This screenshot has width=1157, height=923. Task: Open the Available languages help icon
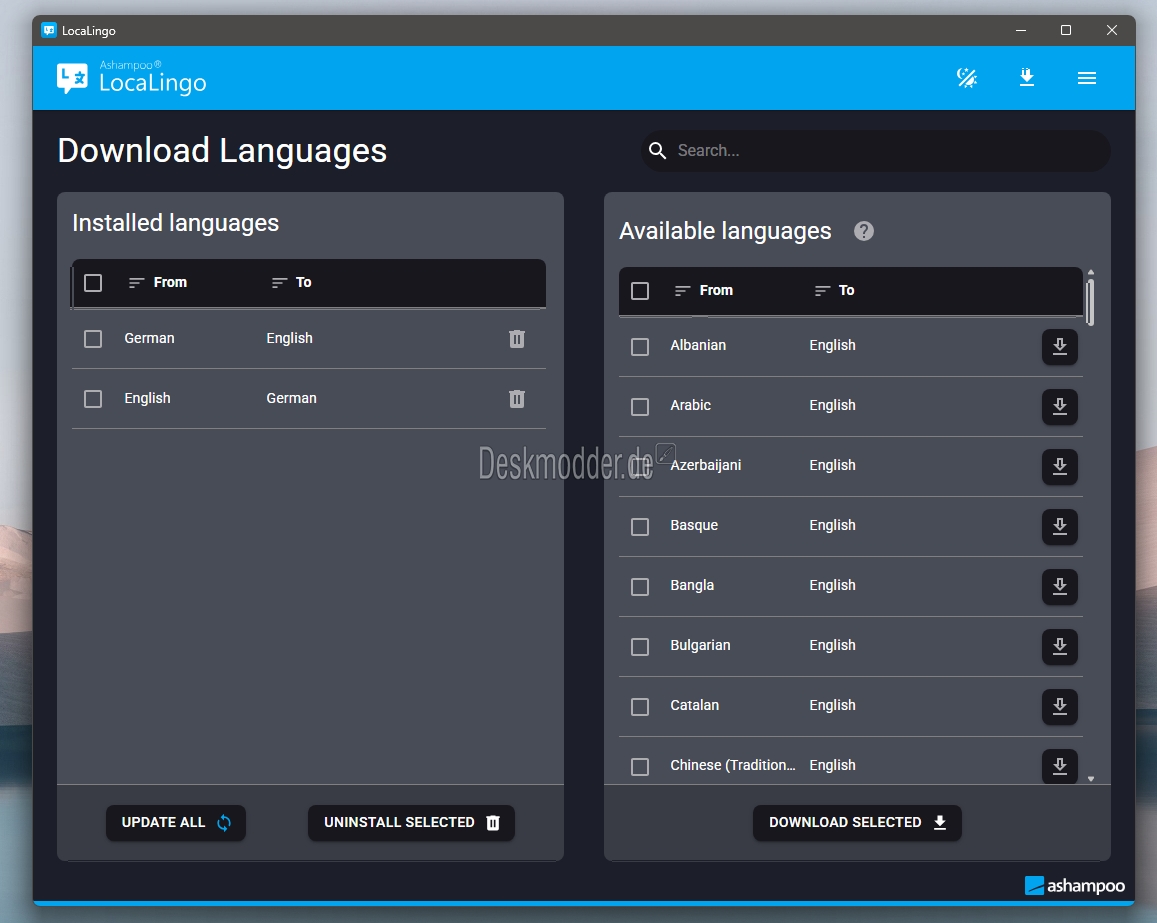[863, 231]
